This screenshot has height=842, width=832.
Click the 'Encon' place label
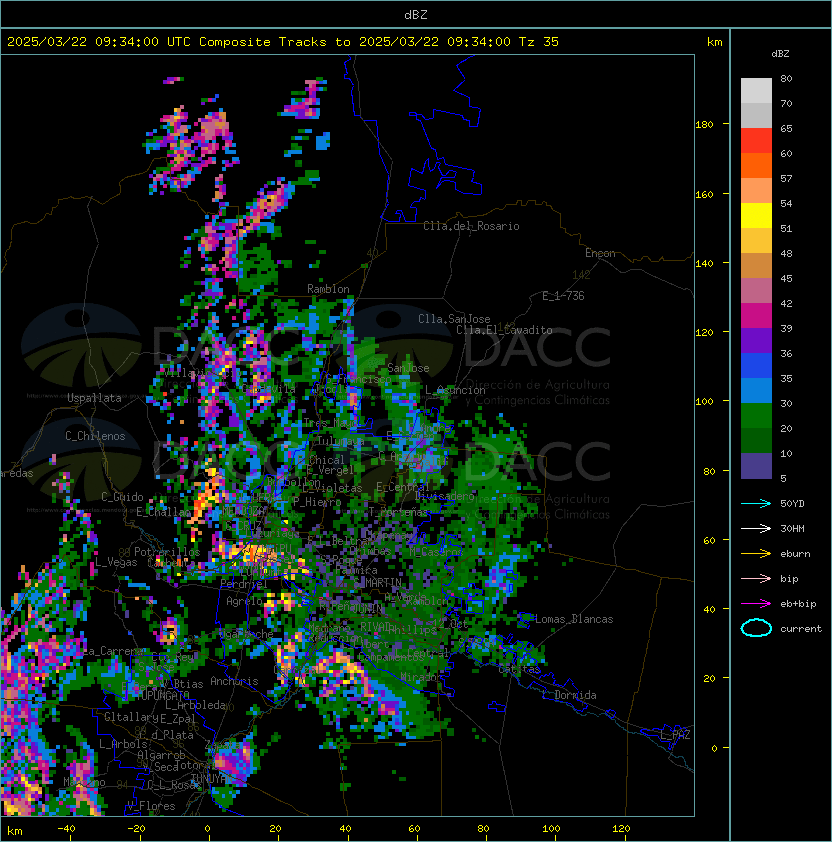coord(600,253)
